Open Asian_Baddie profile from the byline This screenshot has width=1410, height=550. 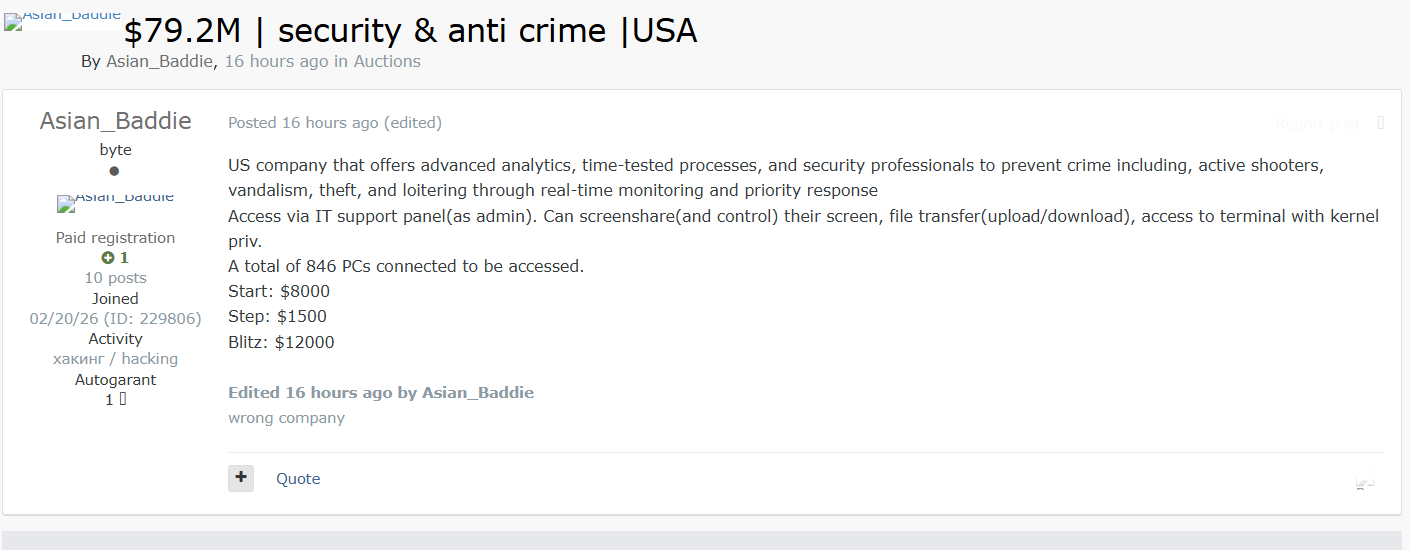pos(159,61)
